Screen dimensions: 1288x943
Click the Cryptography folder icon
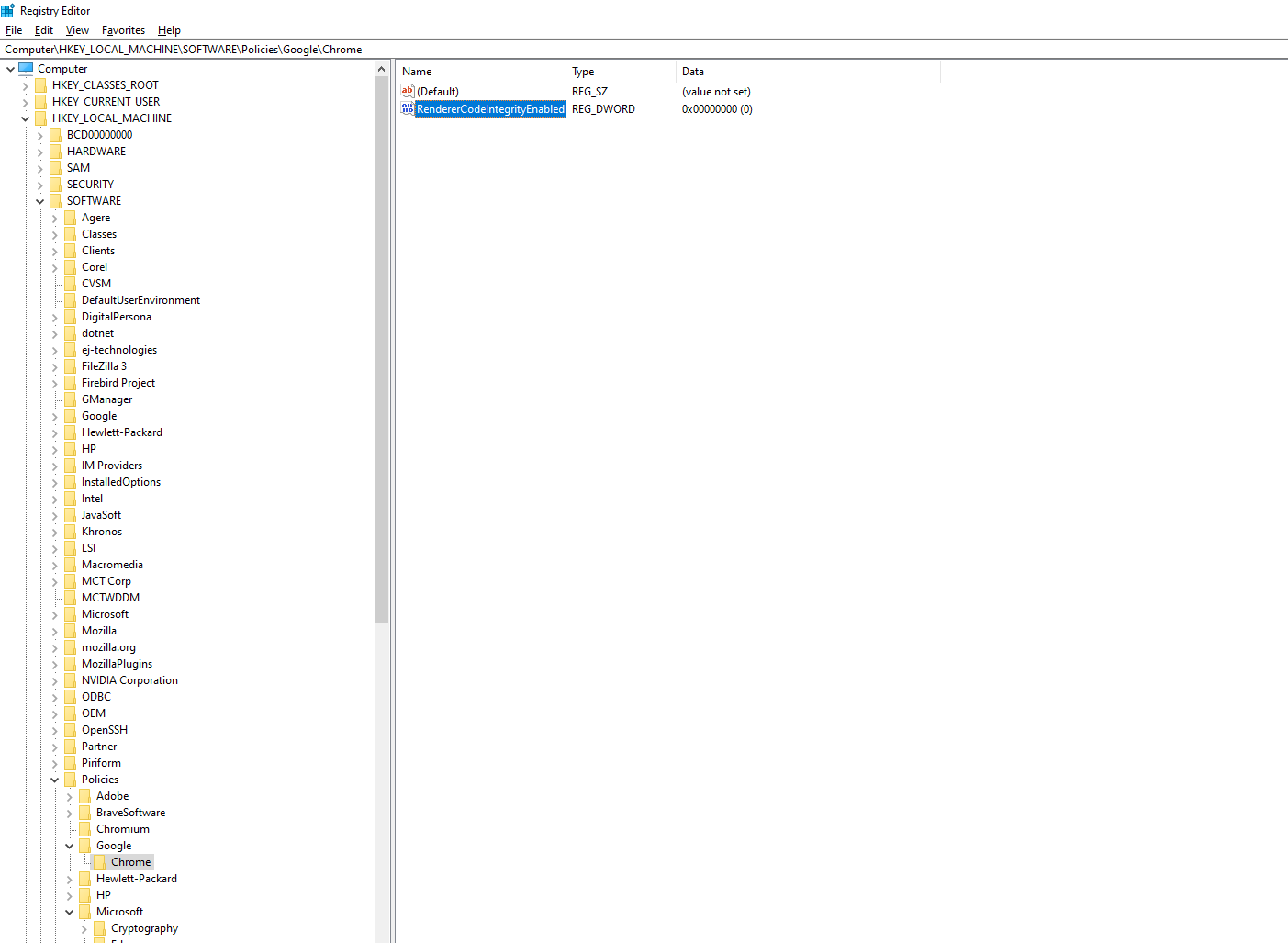pyautogui.click(x=101, y=927)
